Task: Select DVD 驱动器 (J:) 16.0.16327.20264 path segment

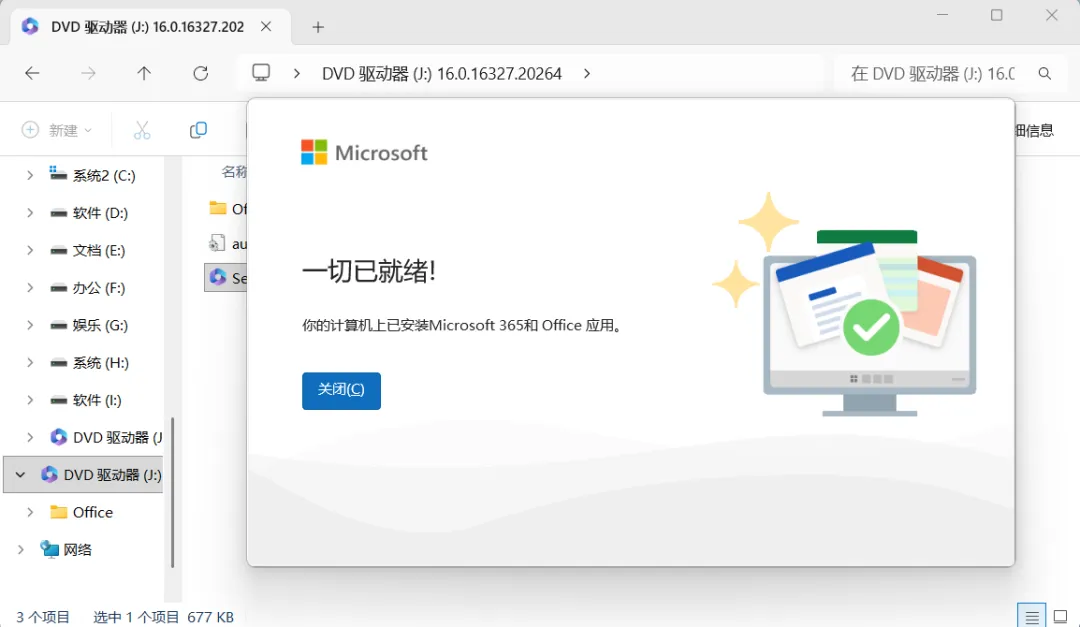Action: click(x=442, y=74)
